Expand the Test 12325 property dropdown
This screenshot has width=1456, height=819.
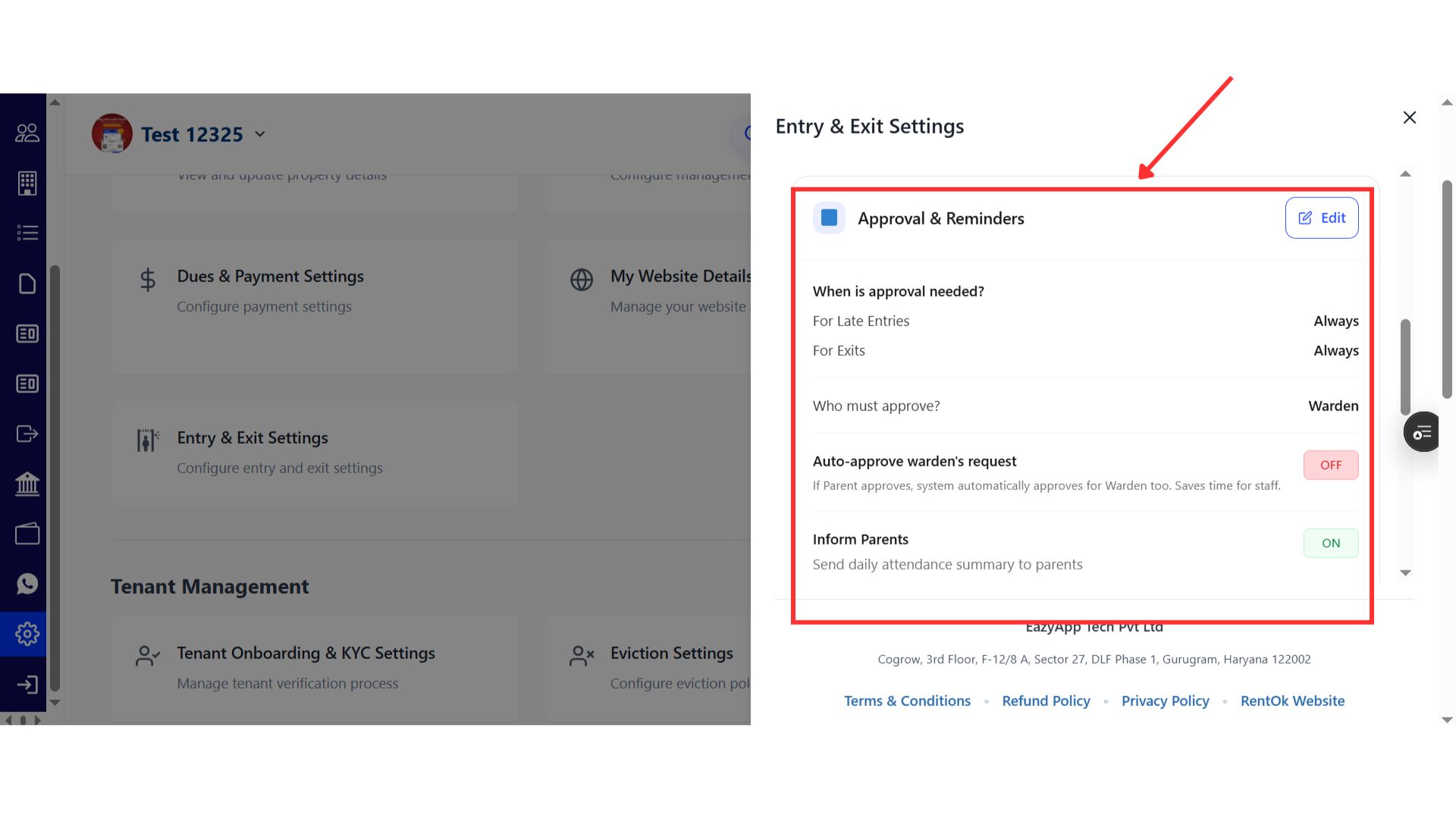pyautogui.click(x=260, y=134)
